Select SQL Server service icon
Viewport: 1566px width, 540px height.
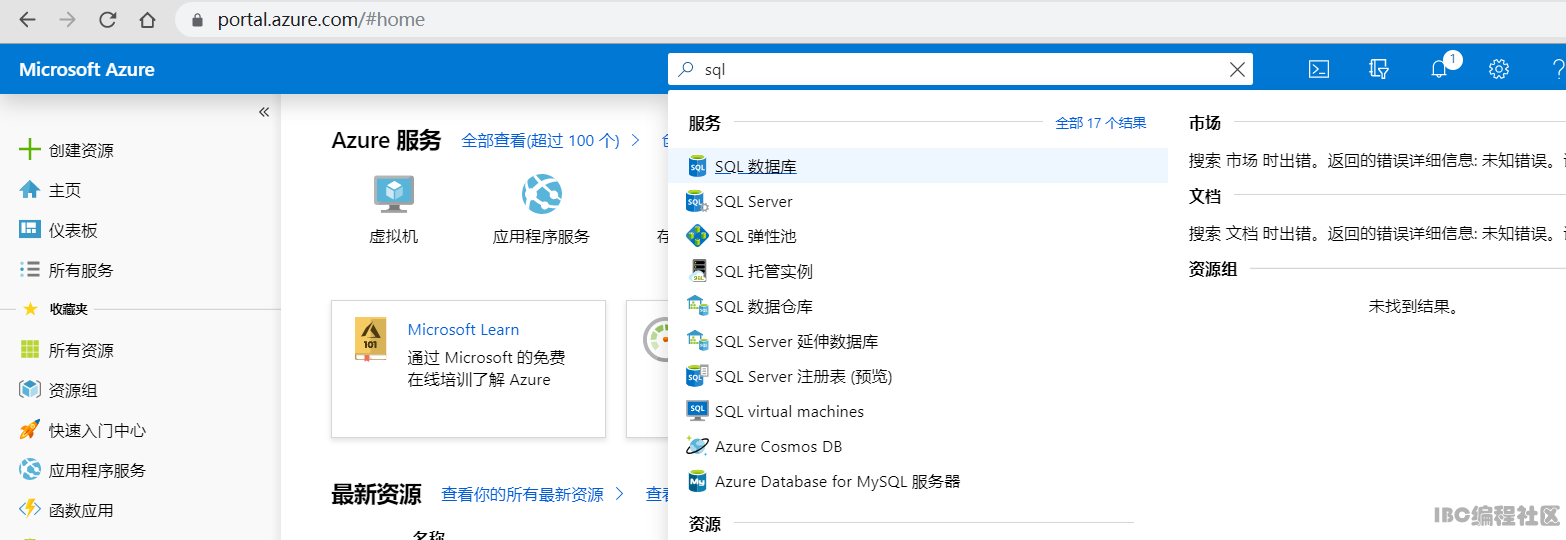(x=697, y=202)
